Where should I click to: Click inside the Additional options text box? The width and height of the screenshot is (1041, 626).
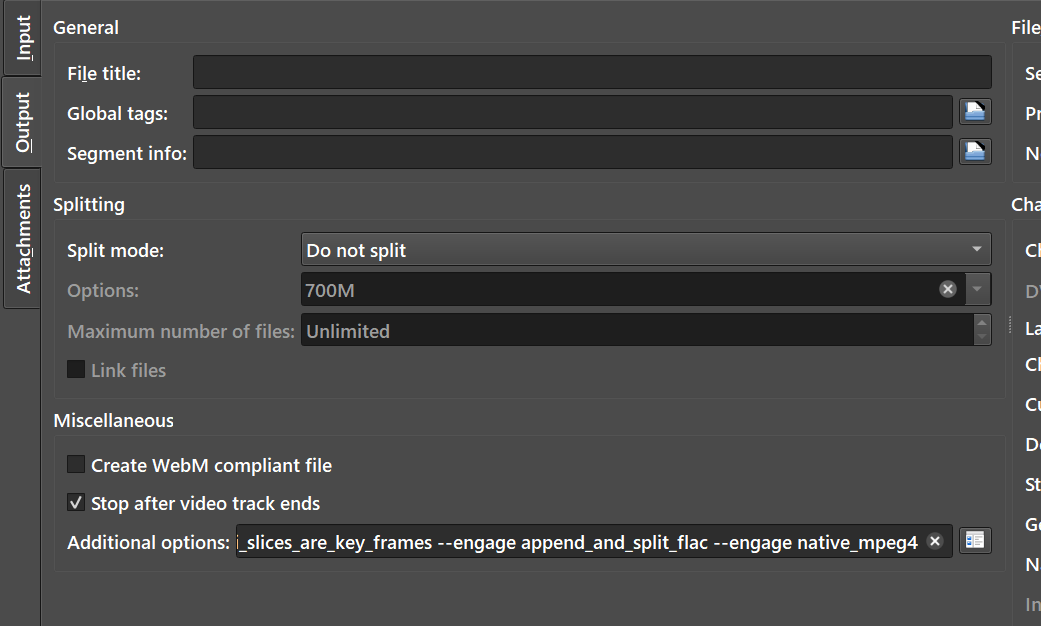click(580, 541)
